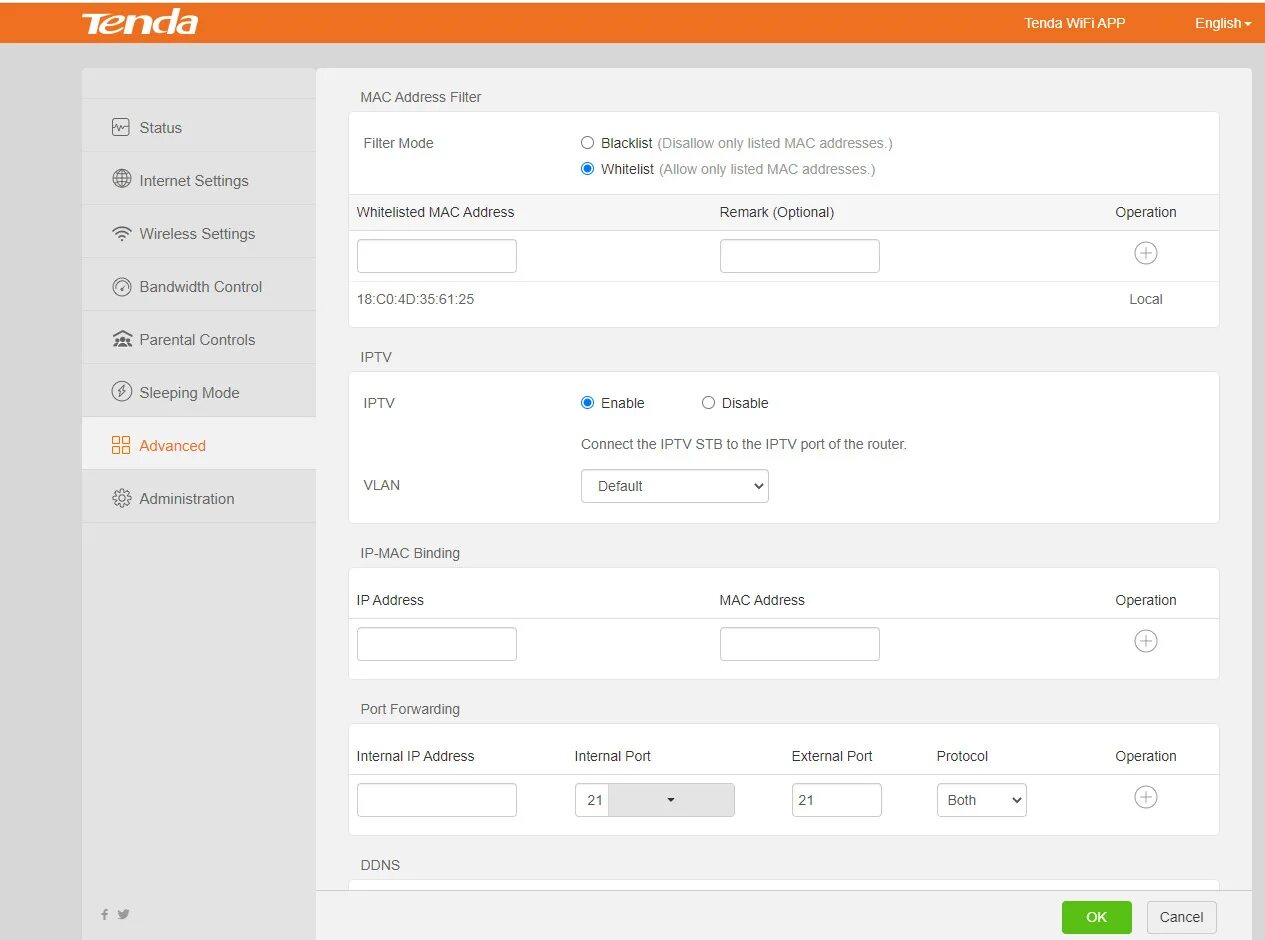Screen dimensions: 1265x940
Task: Open Sleeping Mode menu
Action: click(x=199, y=392)
